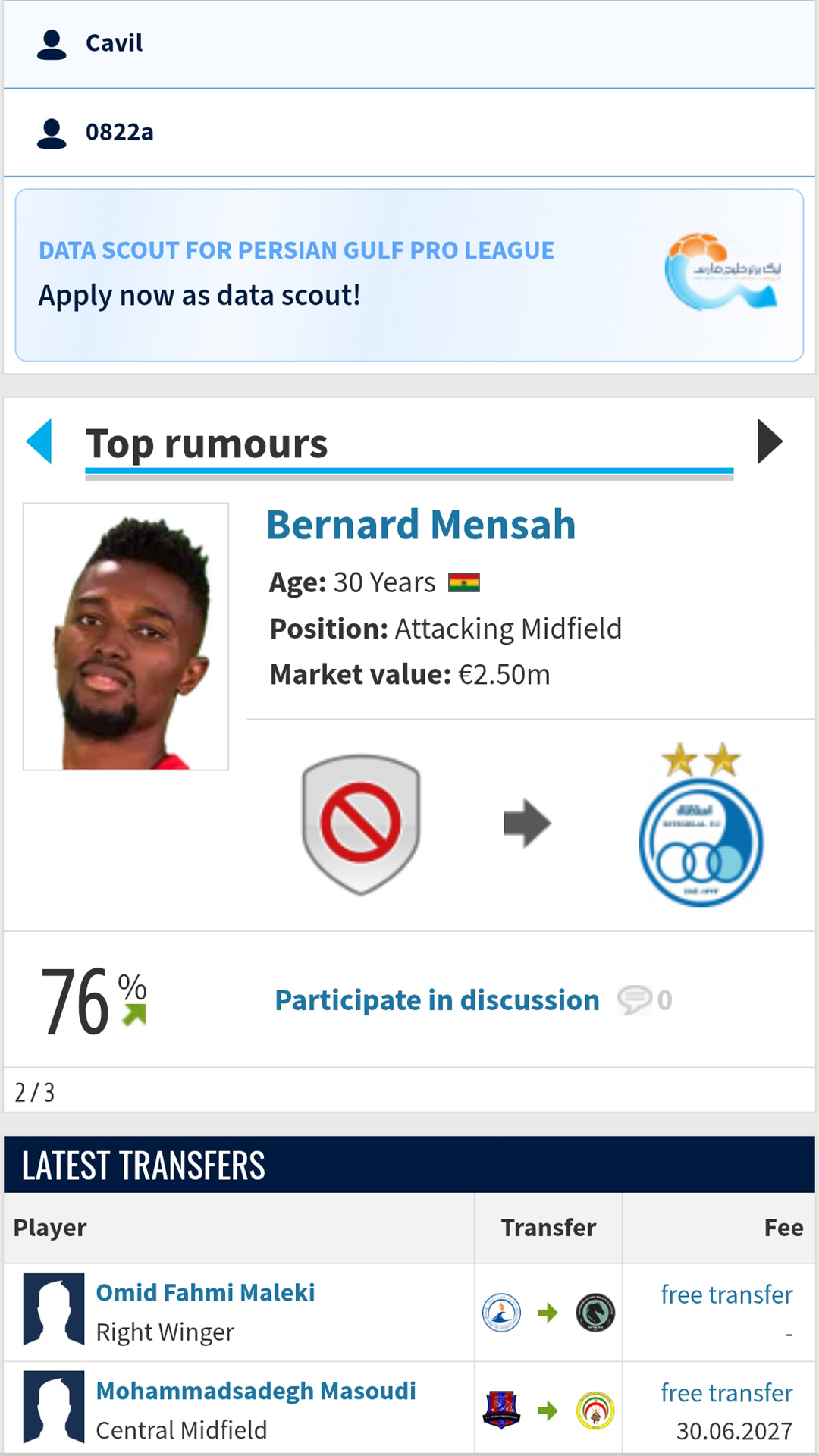Go to next top rumour

769,441
